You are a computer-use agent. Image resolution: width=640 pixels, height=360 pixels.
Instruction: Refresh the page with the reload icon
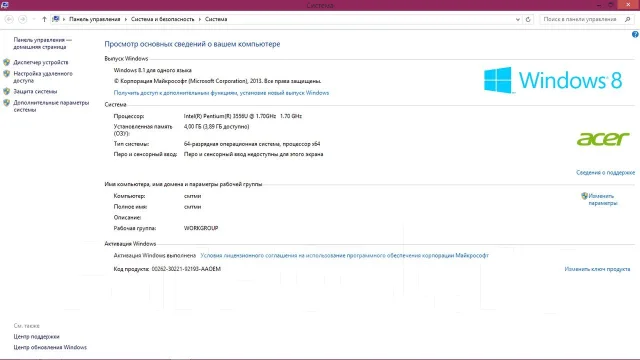tap(528, 19)
